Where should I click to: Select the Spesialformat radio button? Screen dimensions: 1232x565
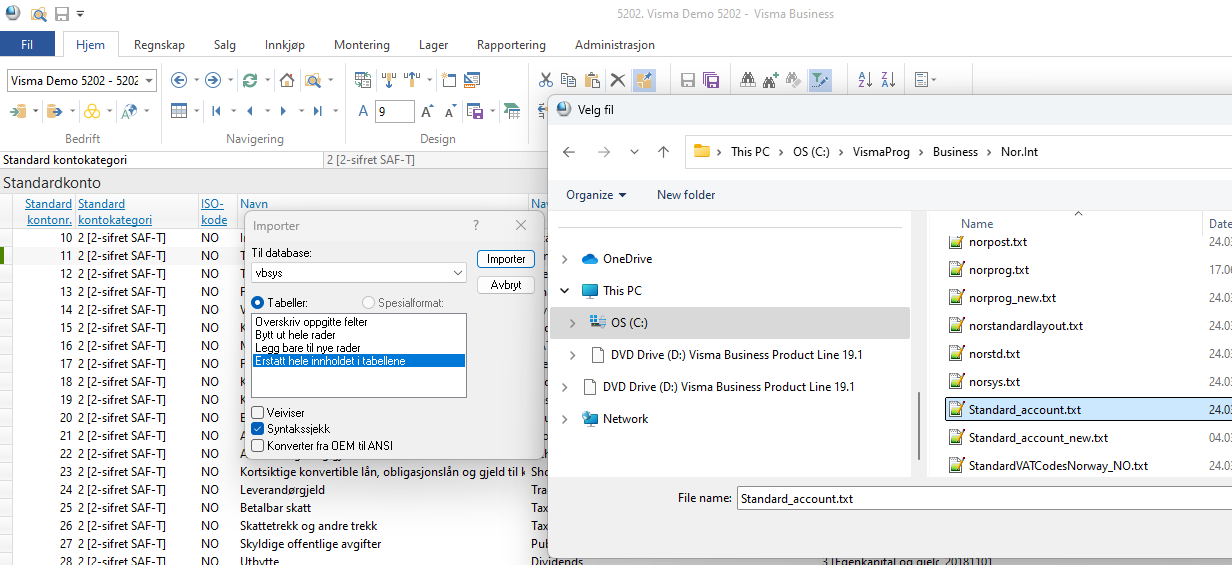[369, 302]
